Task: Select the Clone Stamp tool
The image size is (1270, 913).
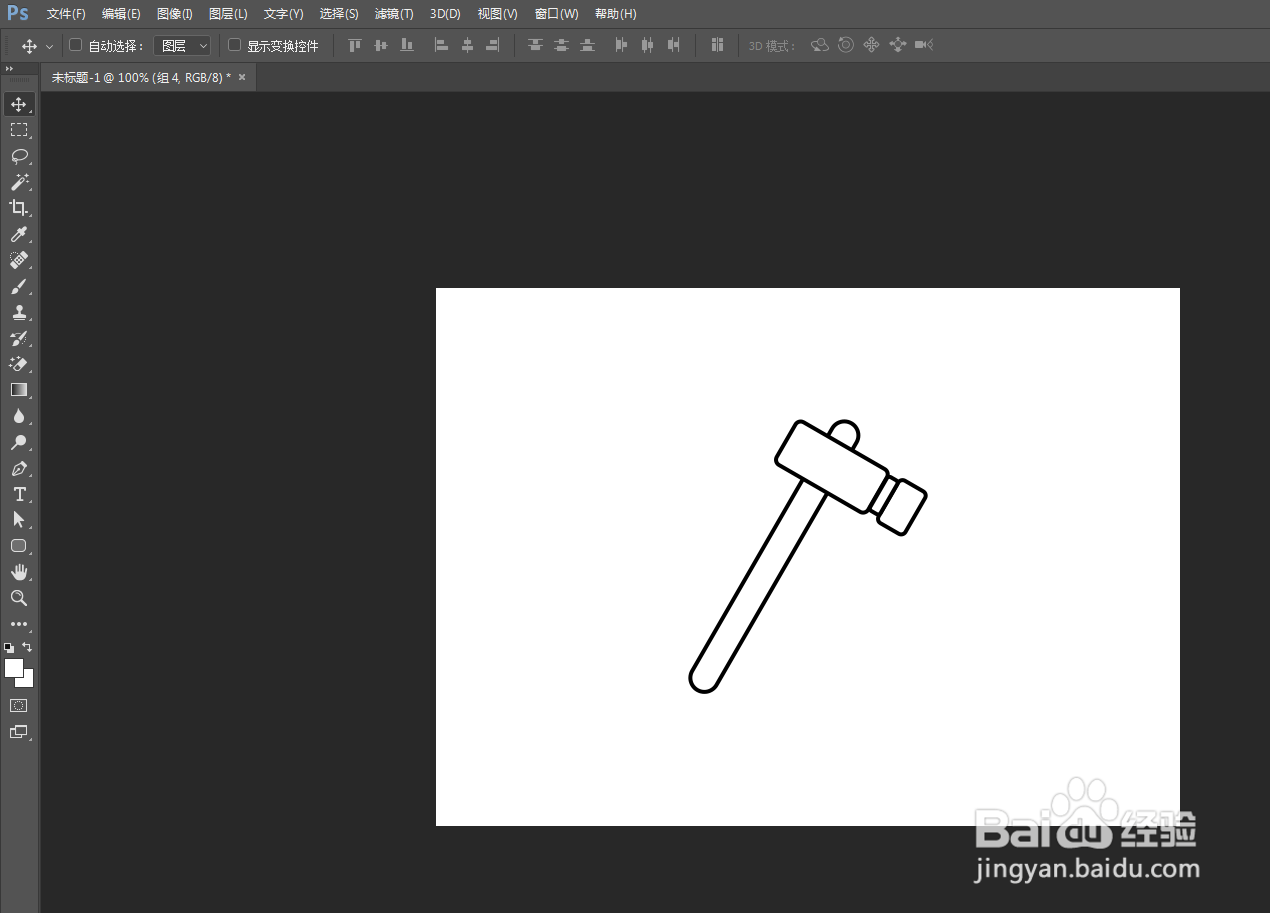Action: tap(19, 312)
